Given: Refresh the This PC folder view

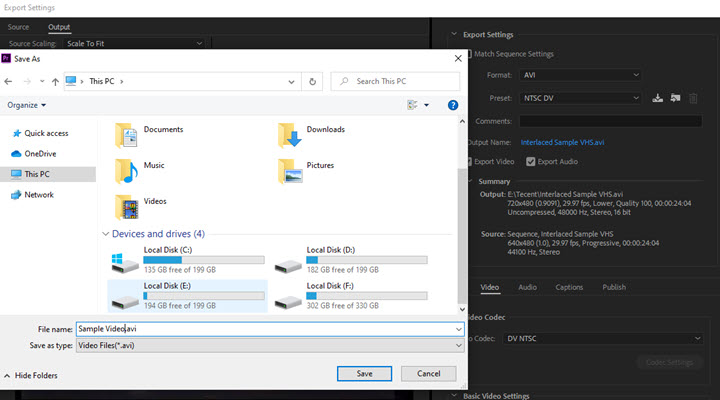Looking at the screenshot, I should [312, 81].
